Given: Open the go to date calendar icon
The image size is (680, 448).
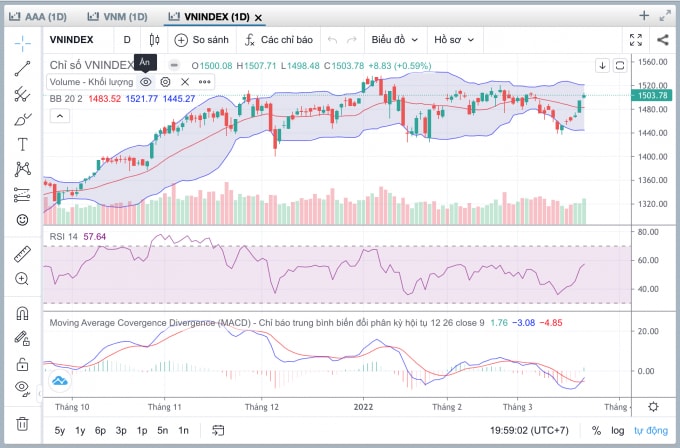Looking at the screenshot, I should coord(218,431).
